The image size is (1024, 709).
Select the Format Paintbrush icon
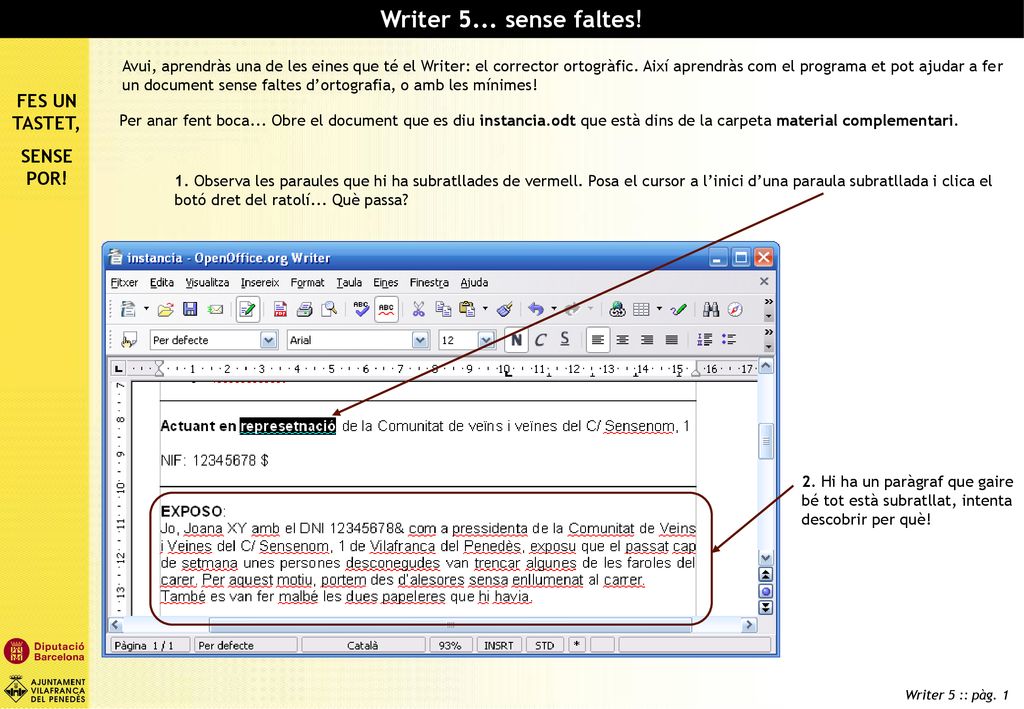point(504,309)
